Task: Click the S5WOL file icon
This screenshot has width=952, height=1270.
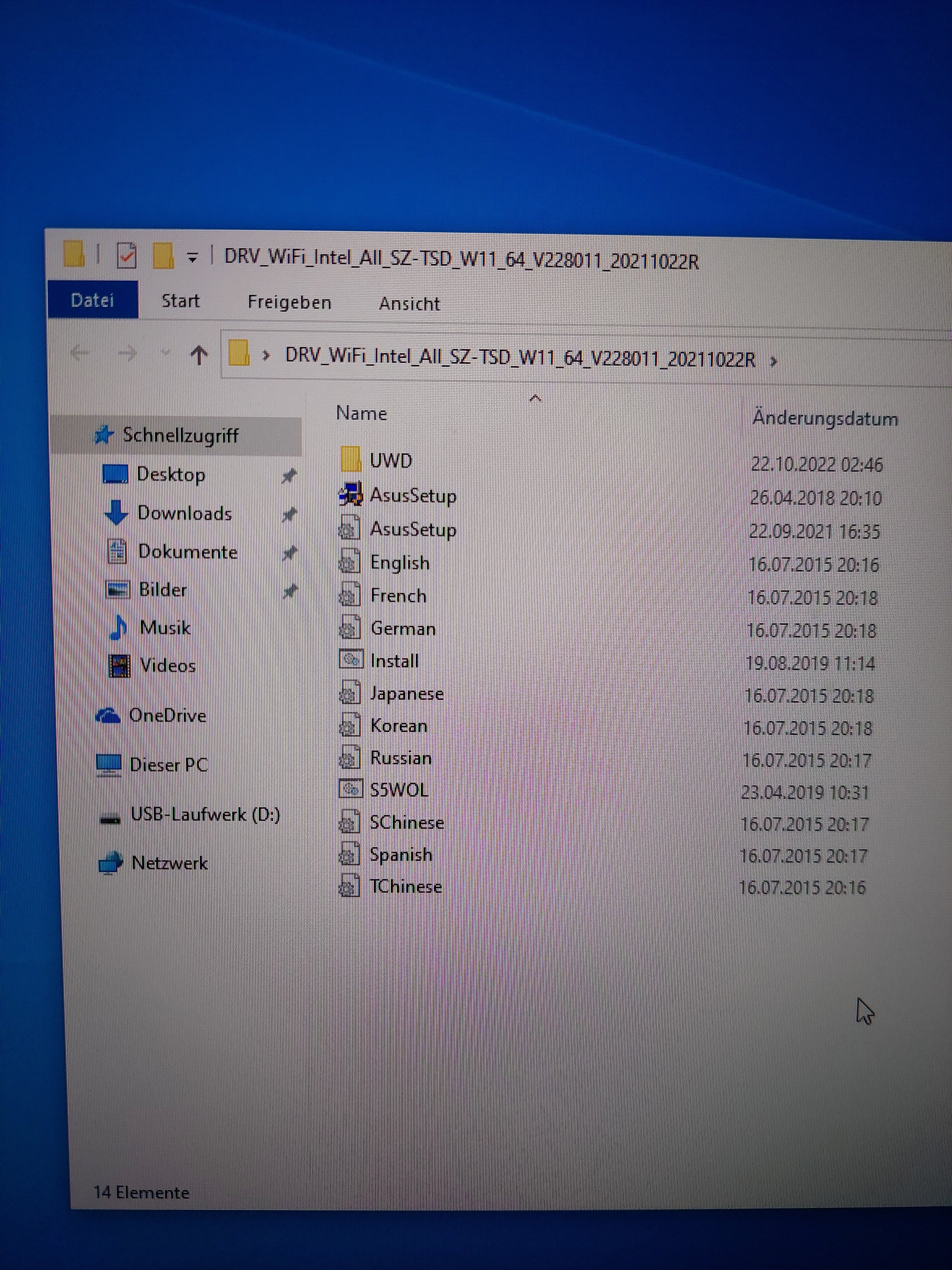Action: point(351,789)
